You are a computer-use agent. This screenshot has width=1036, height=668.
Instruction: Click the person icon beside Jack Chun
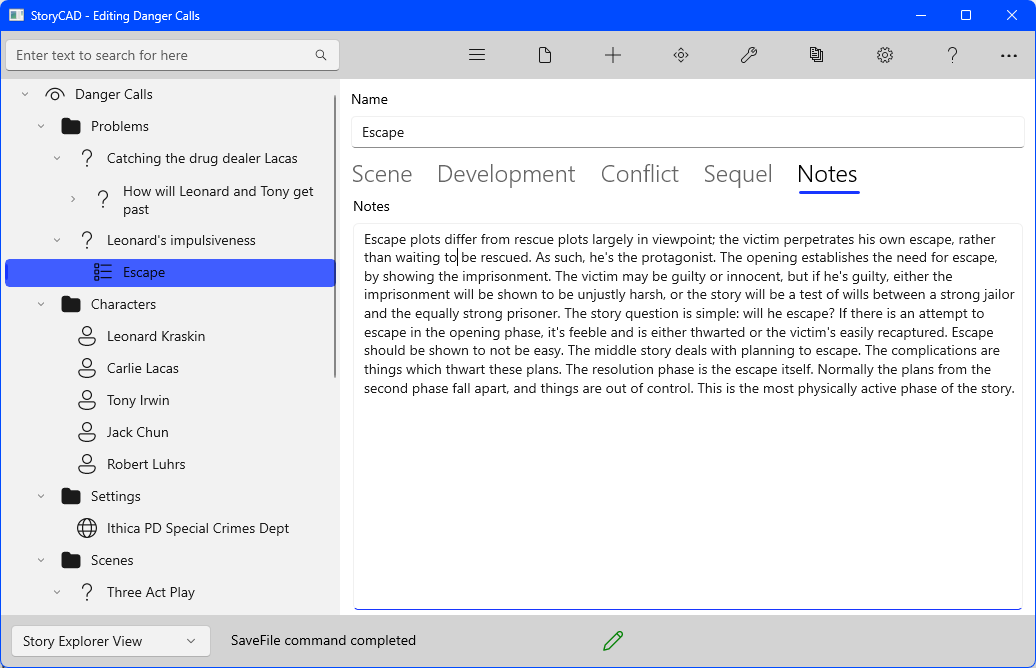tap(87, 432)
